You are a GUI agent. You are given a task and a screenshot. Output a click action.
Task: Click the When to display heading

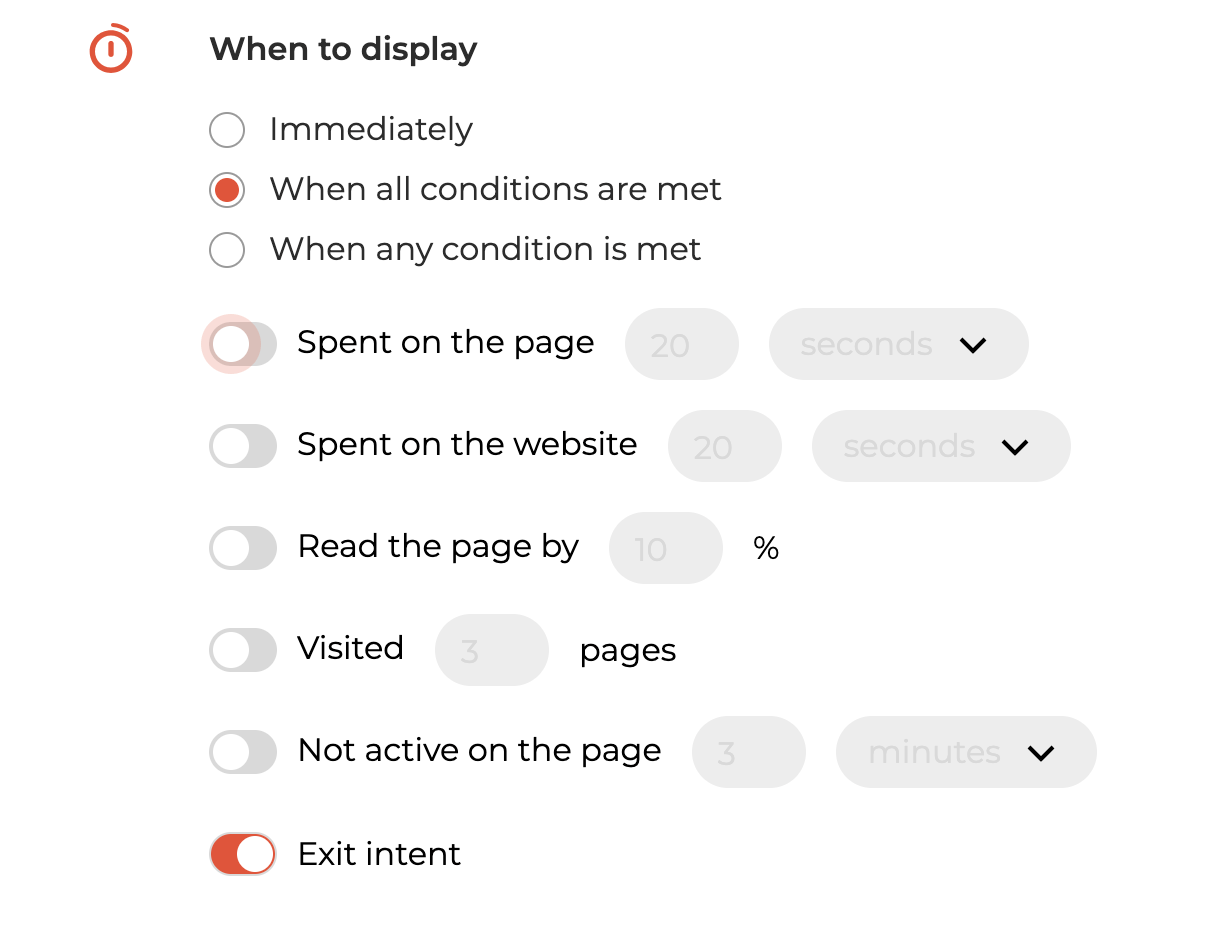(x=343, y=49)
